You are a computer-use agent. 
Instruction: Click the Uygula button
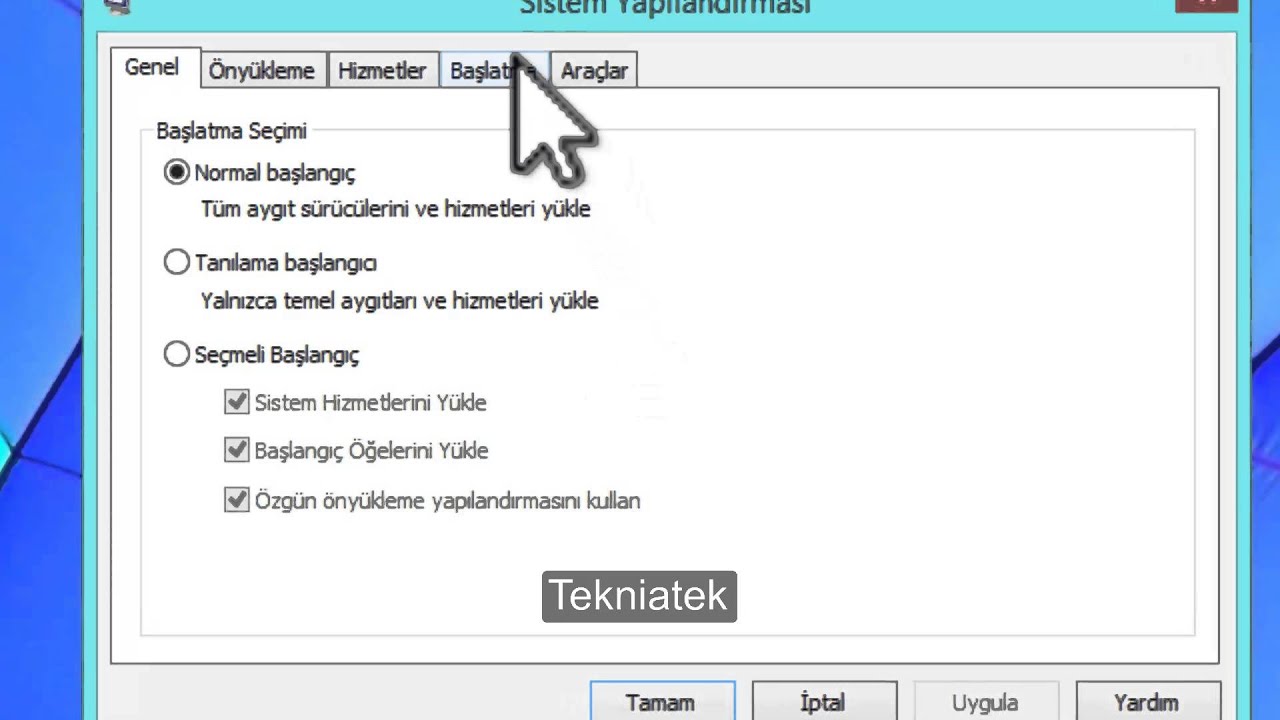(985, 702)
